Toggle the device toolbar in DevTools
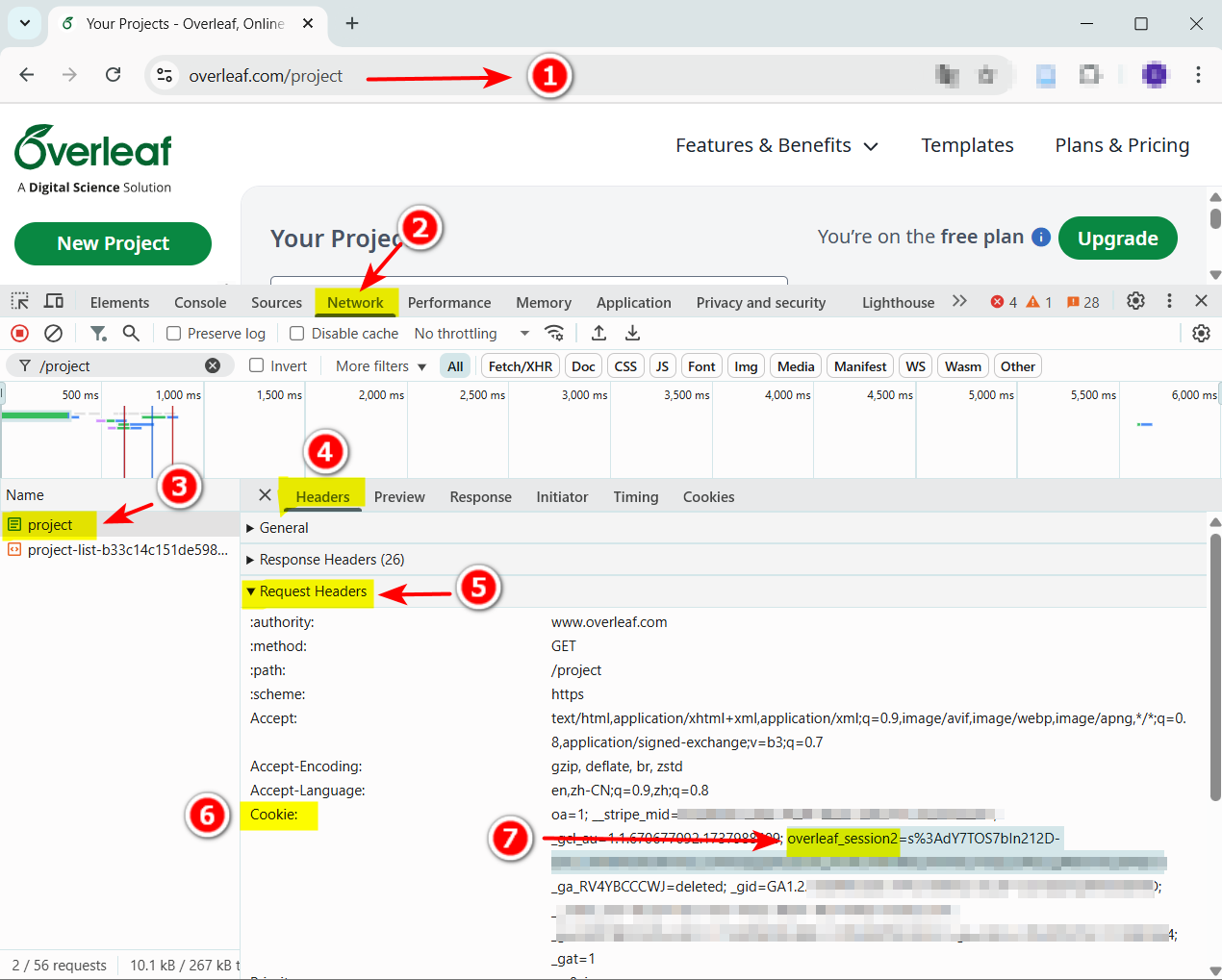This screenshot has height=980, width=1222. point(54,301)
